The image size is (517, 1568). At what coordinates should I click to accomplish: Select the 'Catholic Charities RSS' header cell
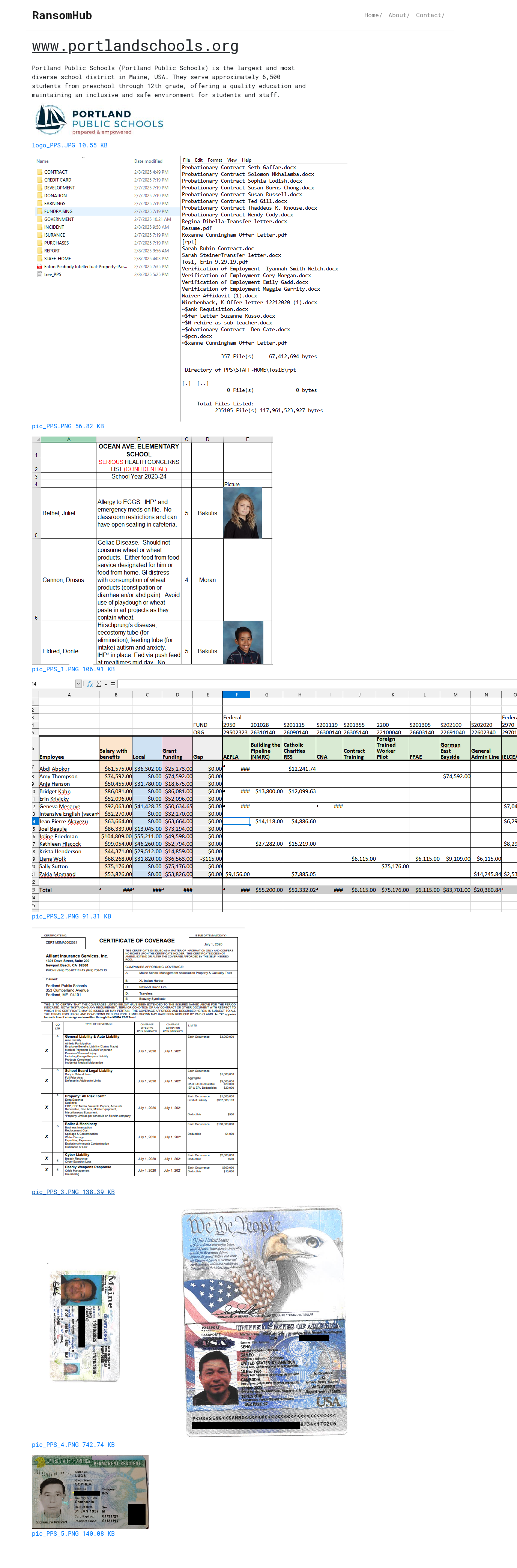point(299,748)
